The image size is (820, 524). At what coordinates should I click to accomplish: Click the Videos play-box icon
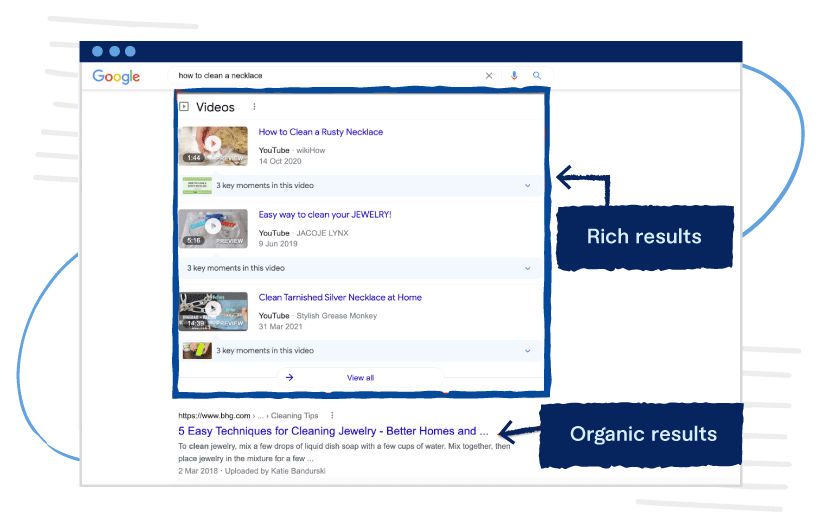[184, 107]
